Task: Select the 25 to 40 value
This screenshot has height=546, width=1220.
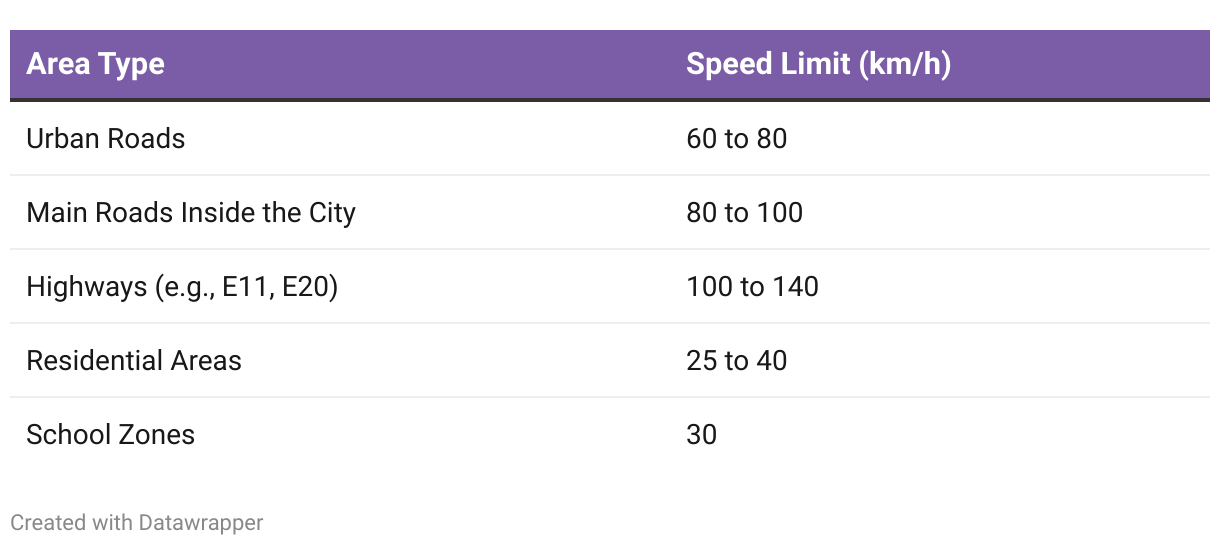Action: click(737, 360)
